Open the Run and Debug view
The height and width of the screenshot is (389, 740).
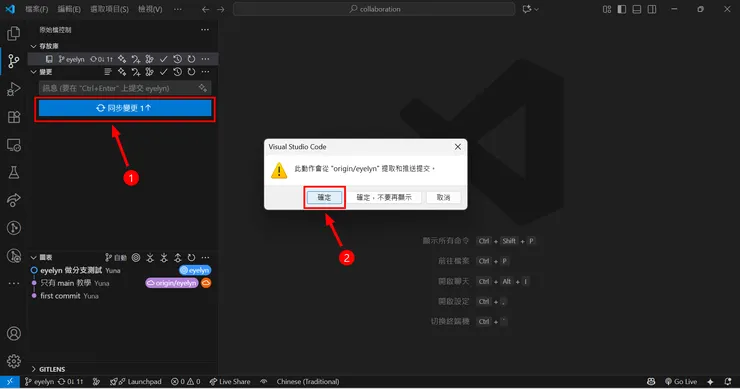[14, 89]
